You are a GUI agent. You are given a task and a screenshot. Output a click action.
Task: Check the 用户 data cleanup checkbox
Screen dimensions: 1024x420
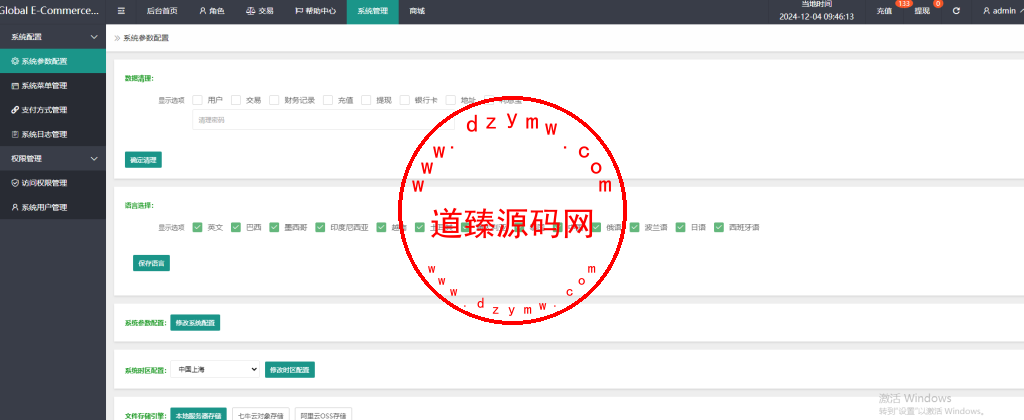point(197,100)
